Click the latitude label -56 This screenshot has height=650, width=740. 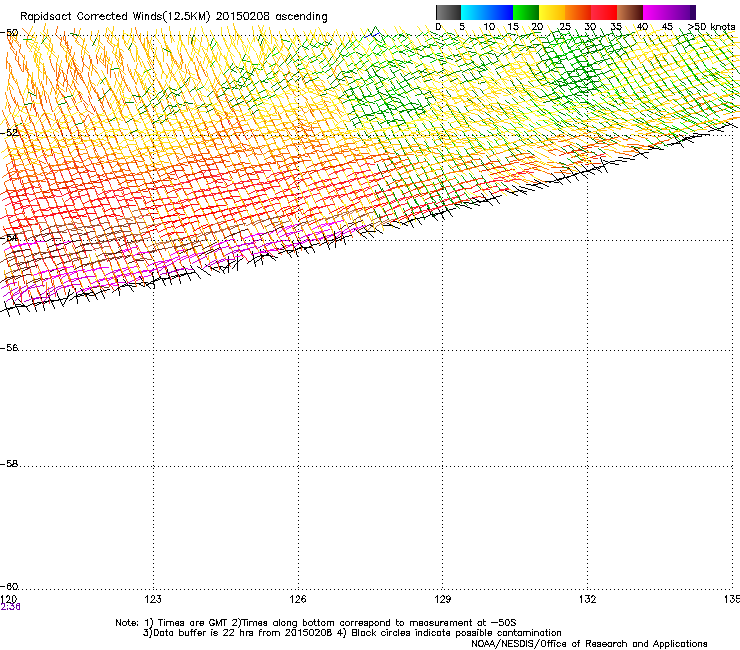[9, 348]
